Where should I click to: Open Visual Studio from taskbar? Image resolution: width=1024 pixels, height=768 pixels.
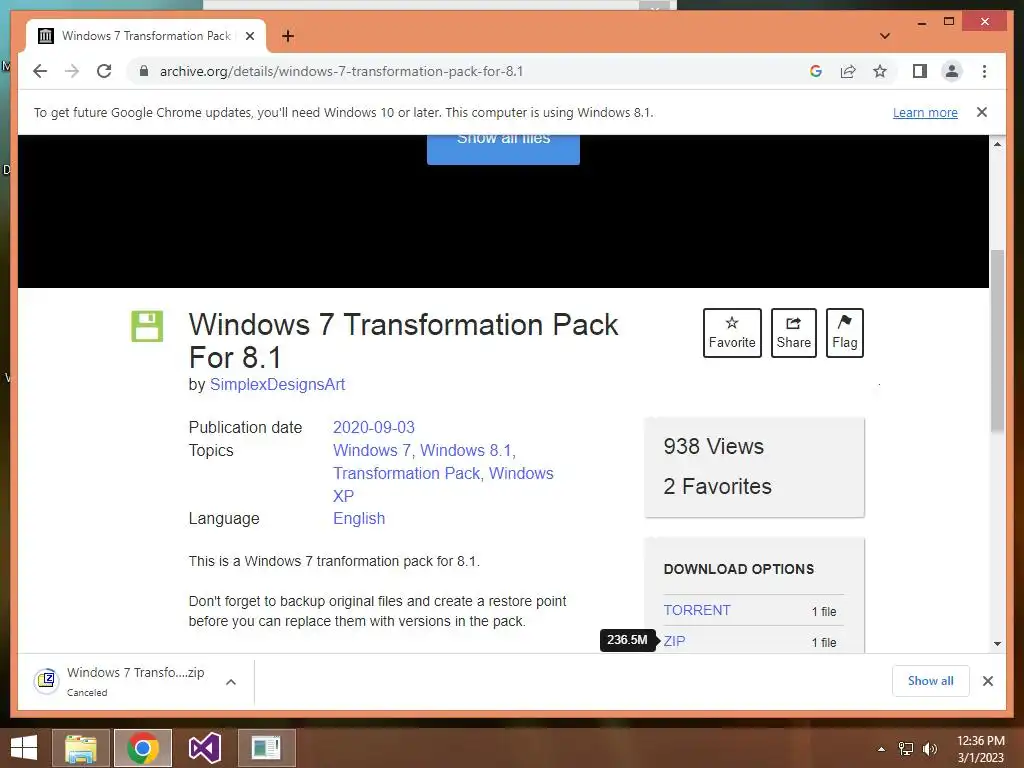[x=204, y=748]
